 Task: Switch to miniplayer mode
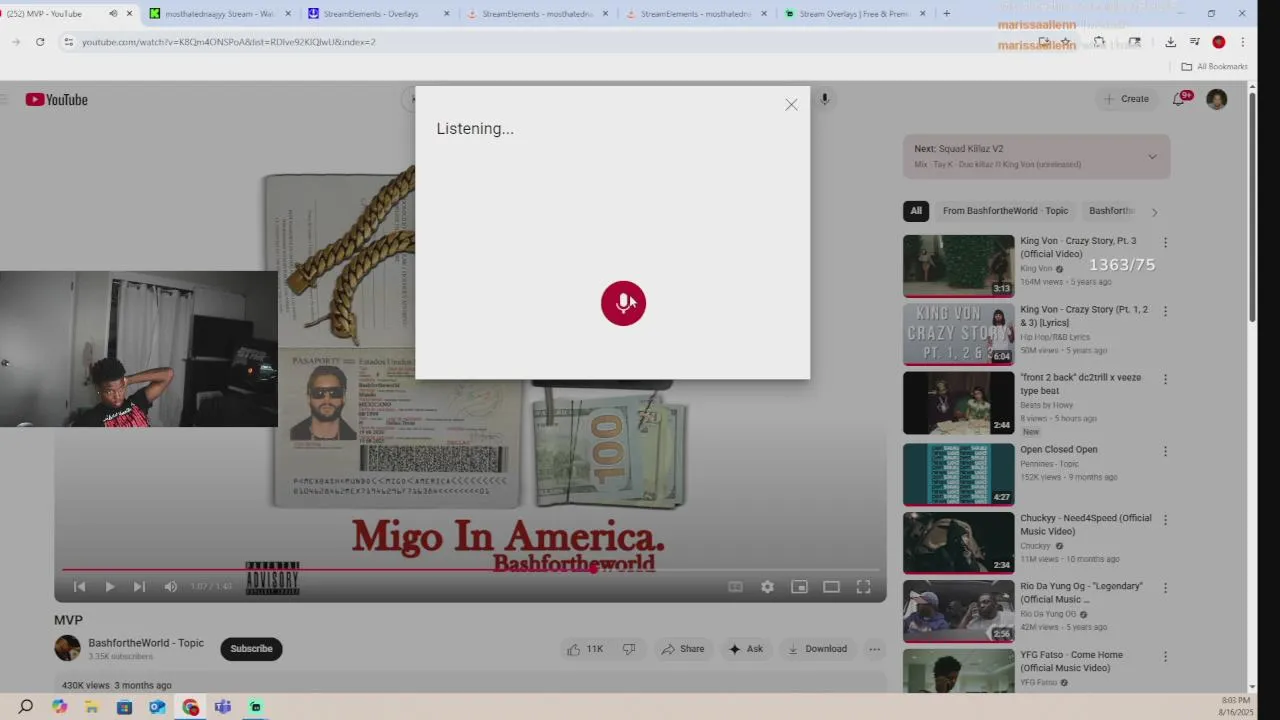pyautogui.click(x=799, y=587)
